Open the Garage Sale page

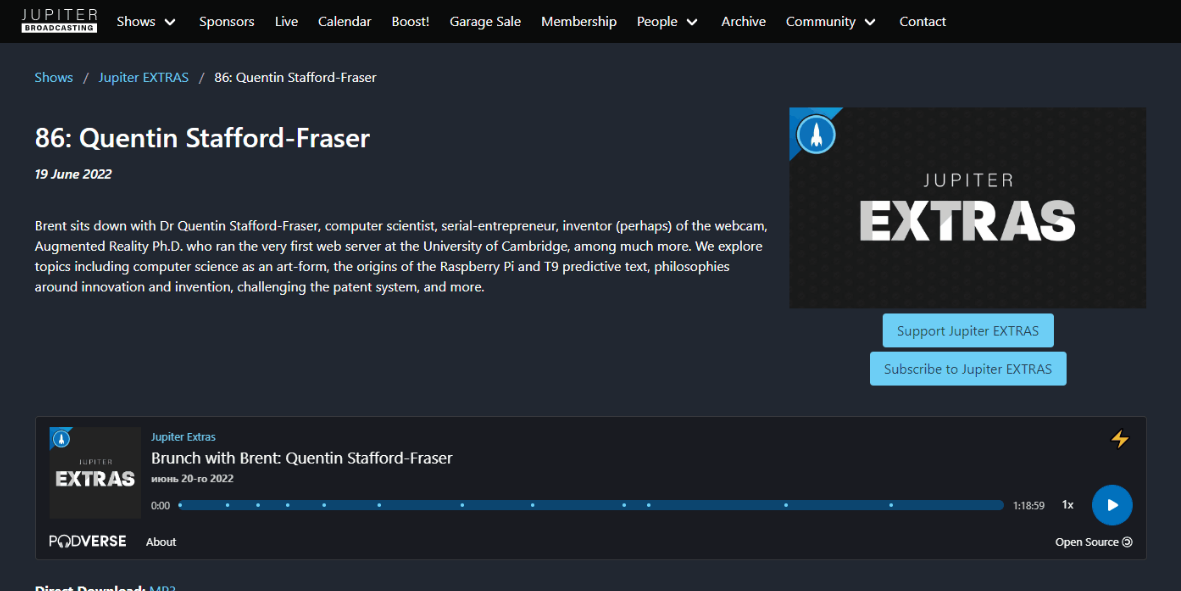[x=485, y=21]
